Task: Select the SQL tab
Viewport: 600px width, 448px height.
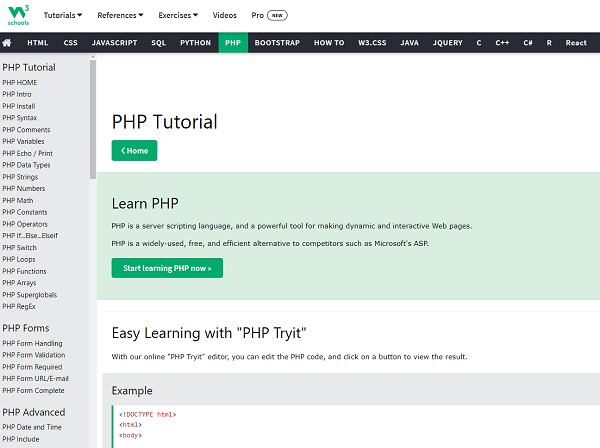Action: (x=158, y=43)
